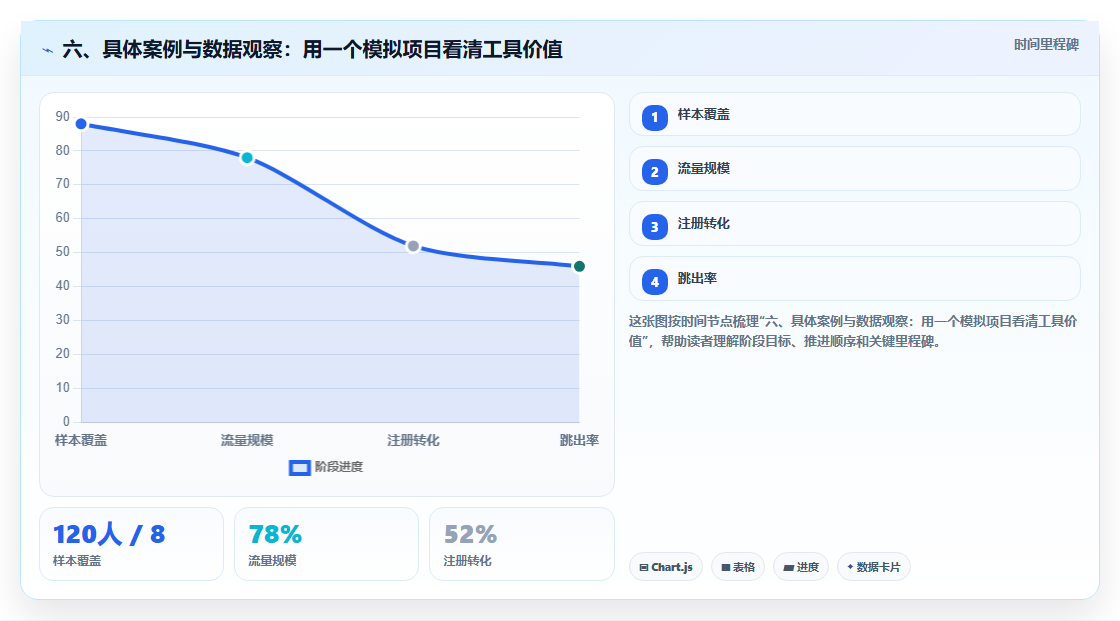
Task: Click the lightning icon beside the title
Action: [x=48, y=50]
